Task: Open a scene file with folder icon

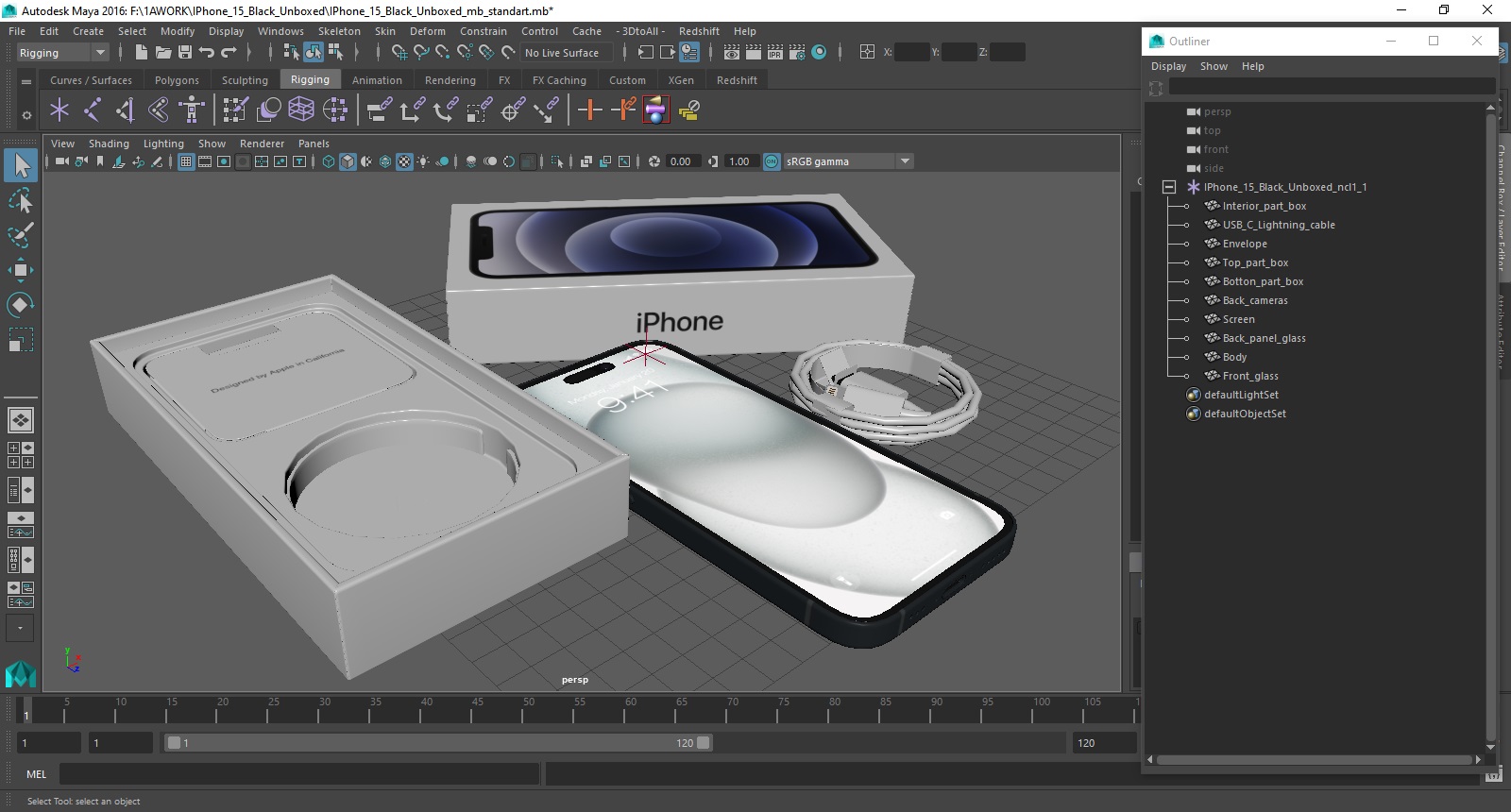Action: pos(162,53)
